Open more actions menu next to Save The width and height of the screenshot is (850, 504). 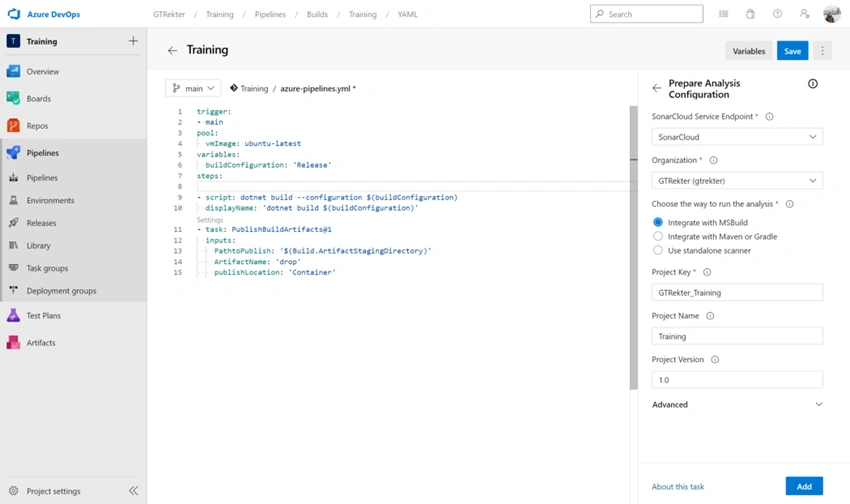point(822,51)
